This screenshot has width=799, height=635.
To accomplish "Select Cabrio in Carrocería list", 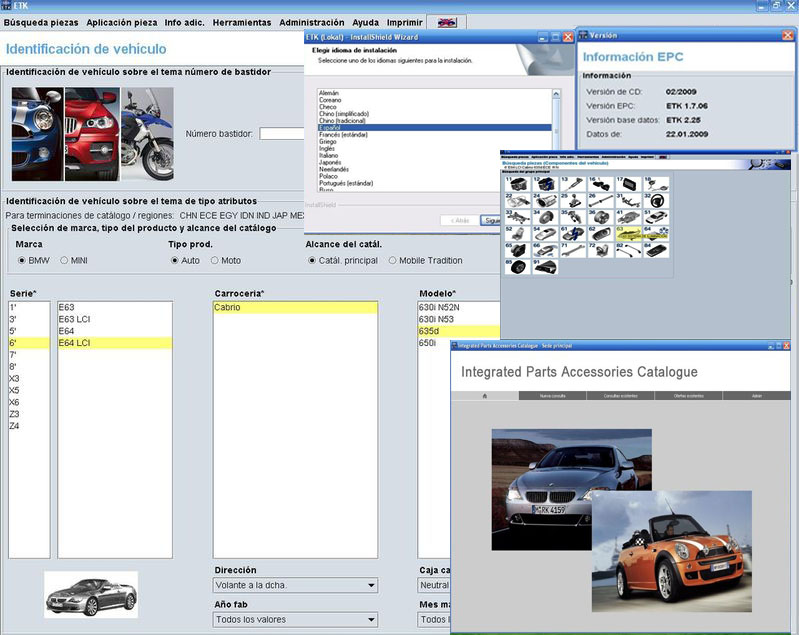I will [x=296, y=307].
